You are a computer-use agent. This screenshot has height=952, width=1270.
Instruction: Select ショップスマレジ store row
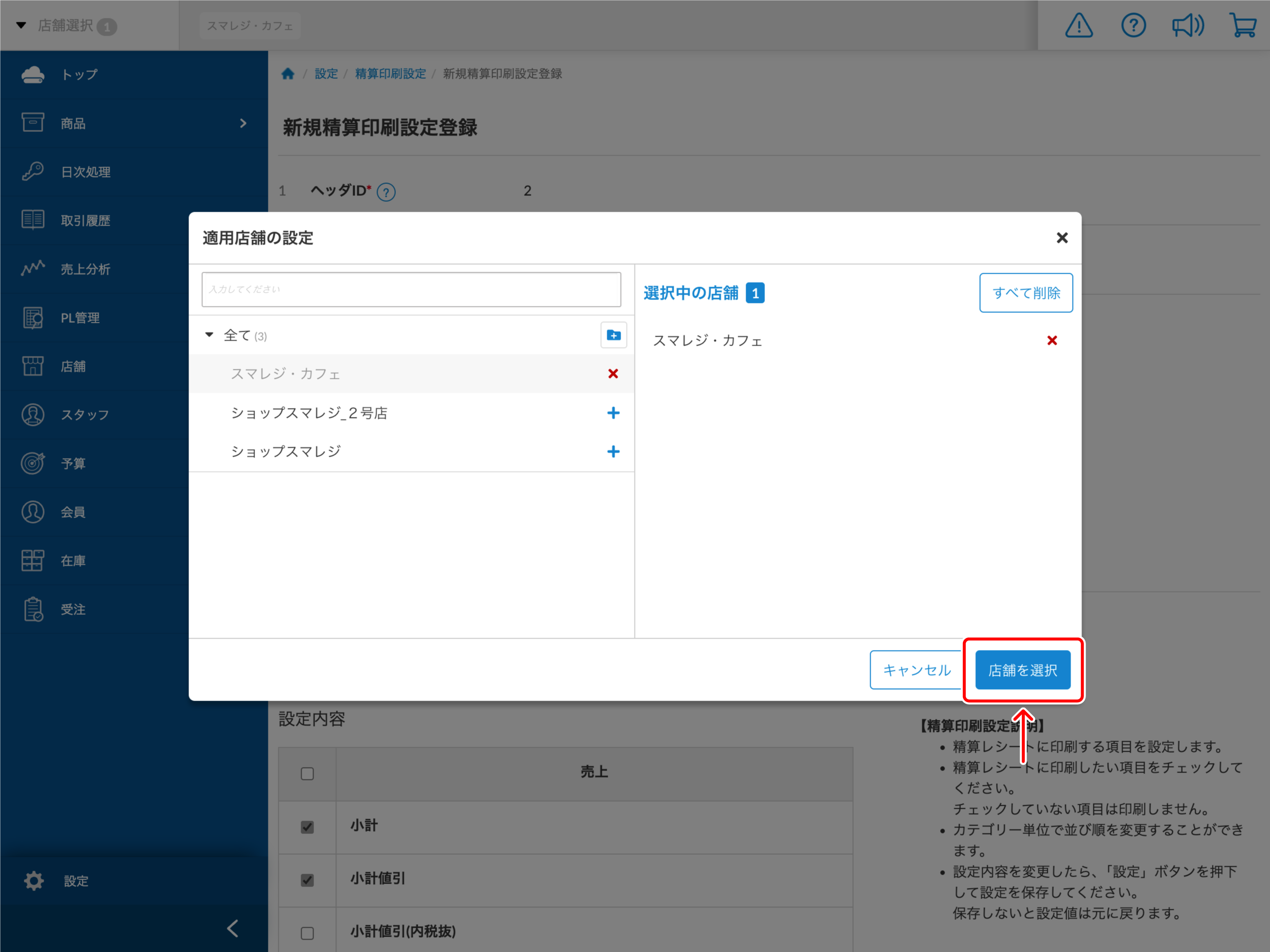point(412,452)
